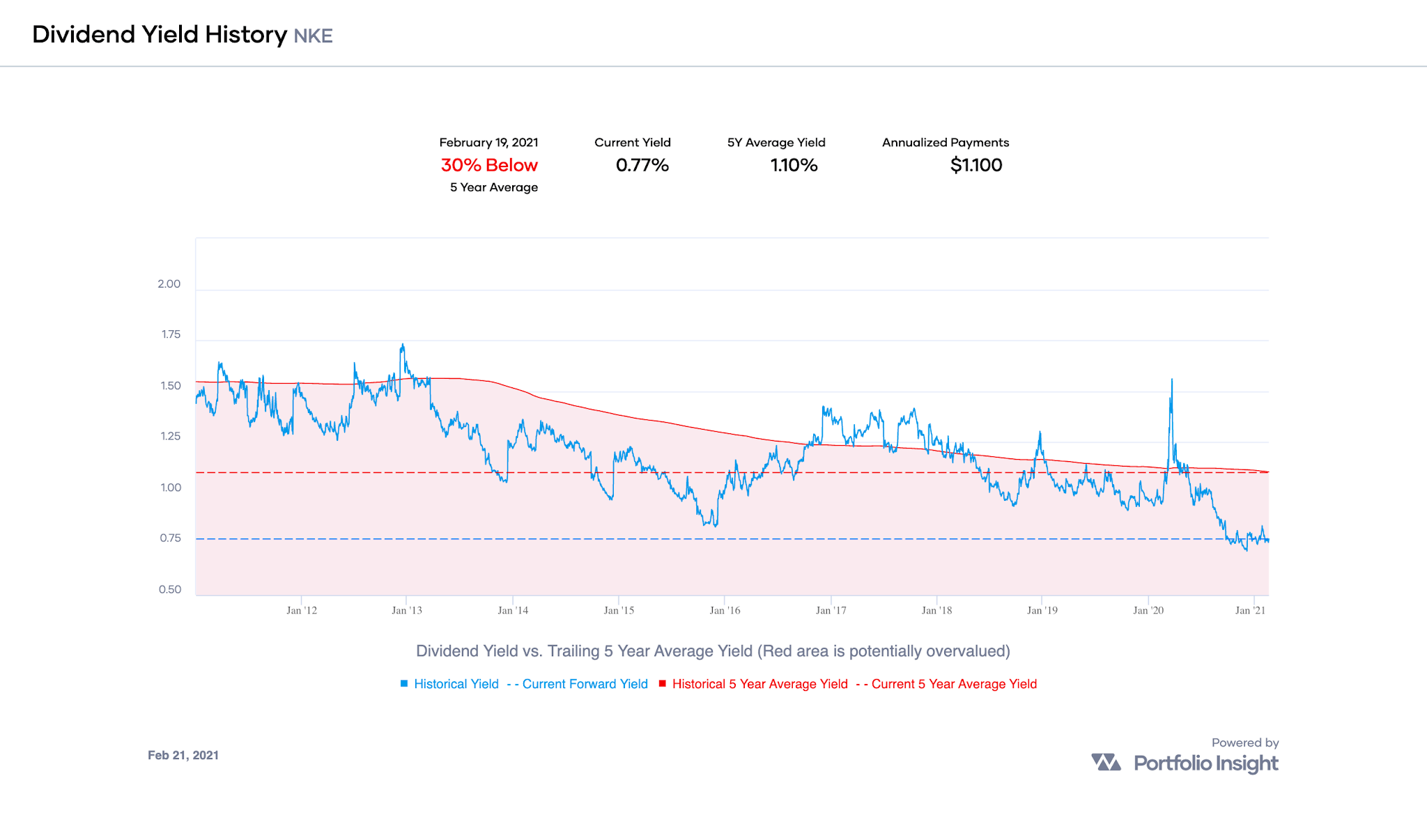Image resolution: width=1427 pixels, height=840 pixels.
Task: Click the chart subtitle about trailing average yield
Action: (713, 651)
